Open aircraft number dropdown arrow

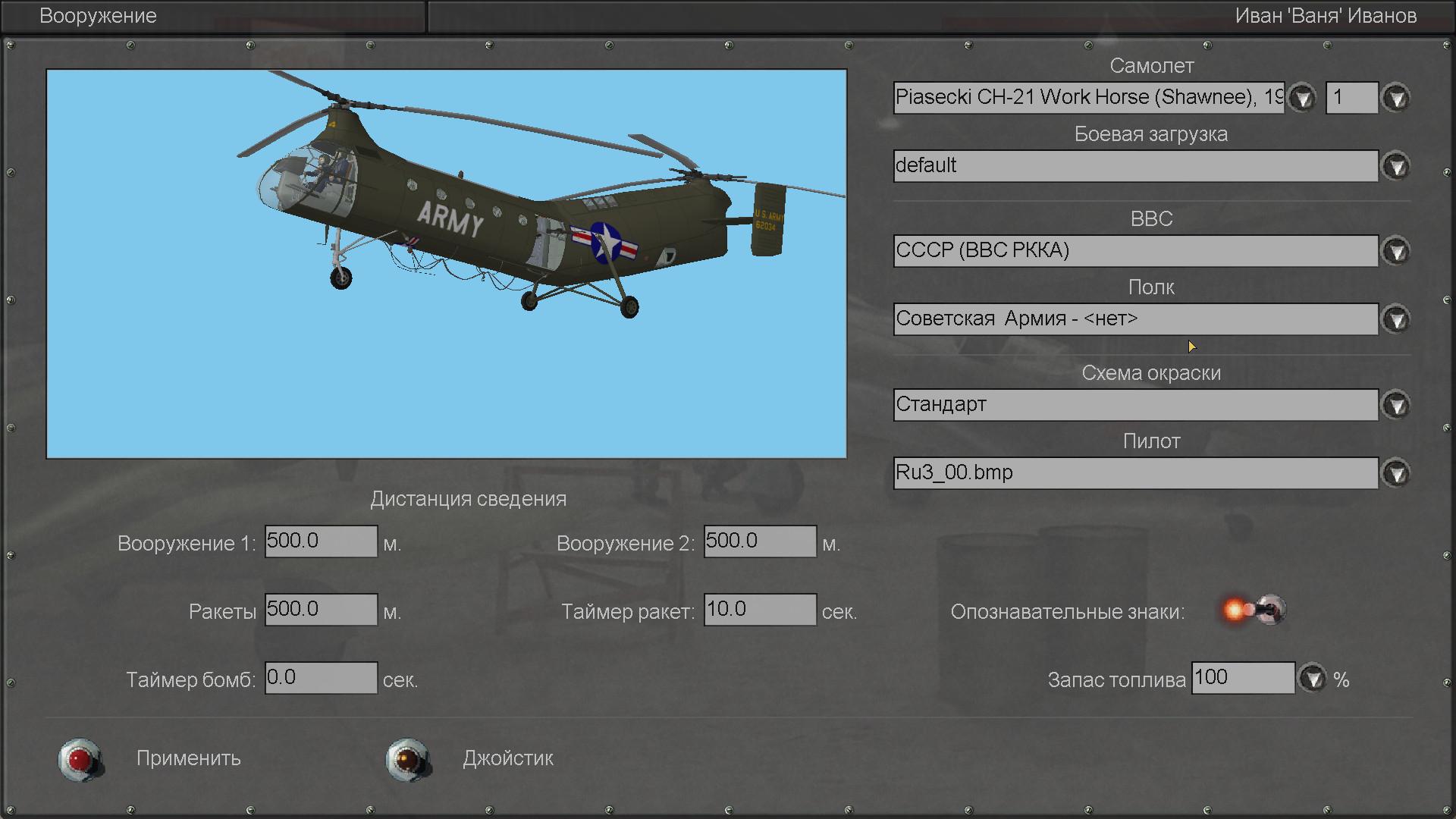pos(1395,98)
